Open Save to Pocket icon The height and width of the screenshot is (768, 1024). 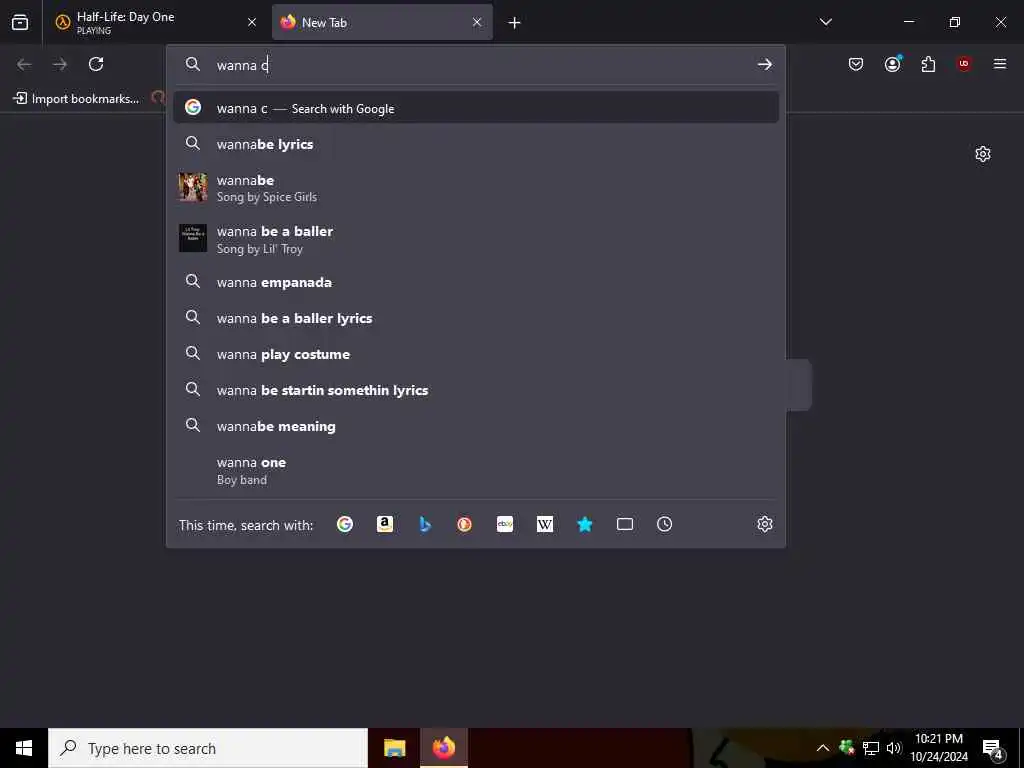[856, 64]
